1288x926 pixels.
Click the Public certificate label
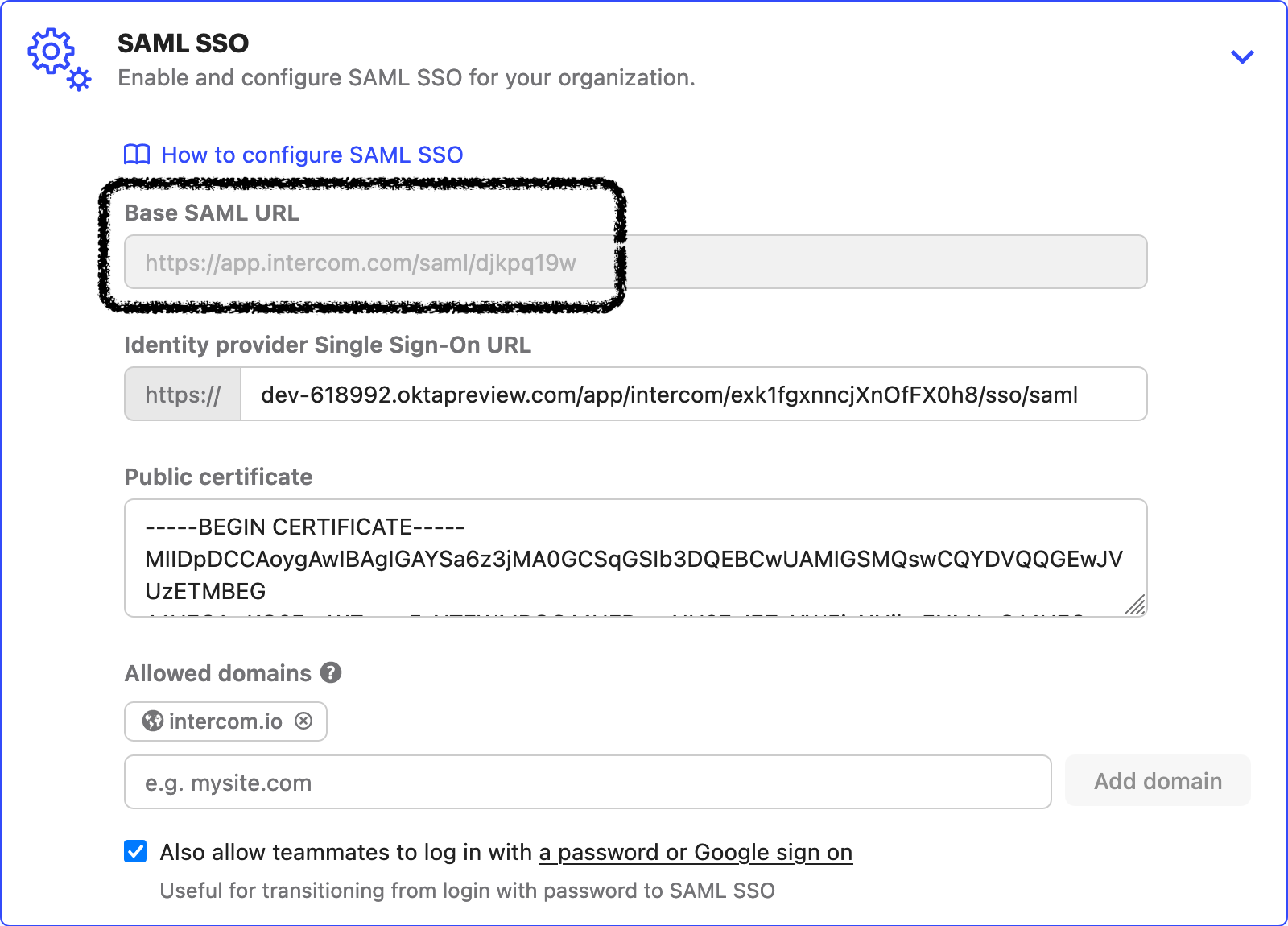[x=218, y=477]
